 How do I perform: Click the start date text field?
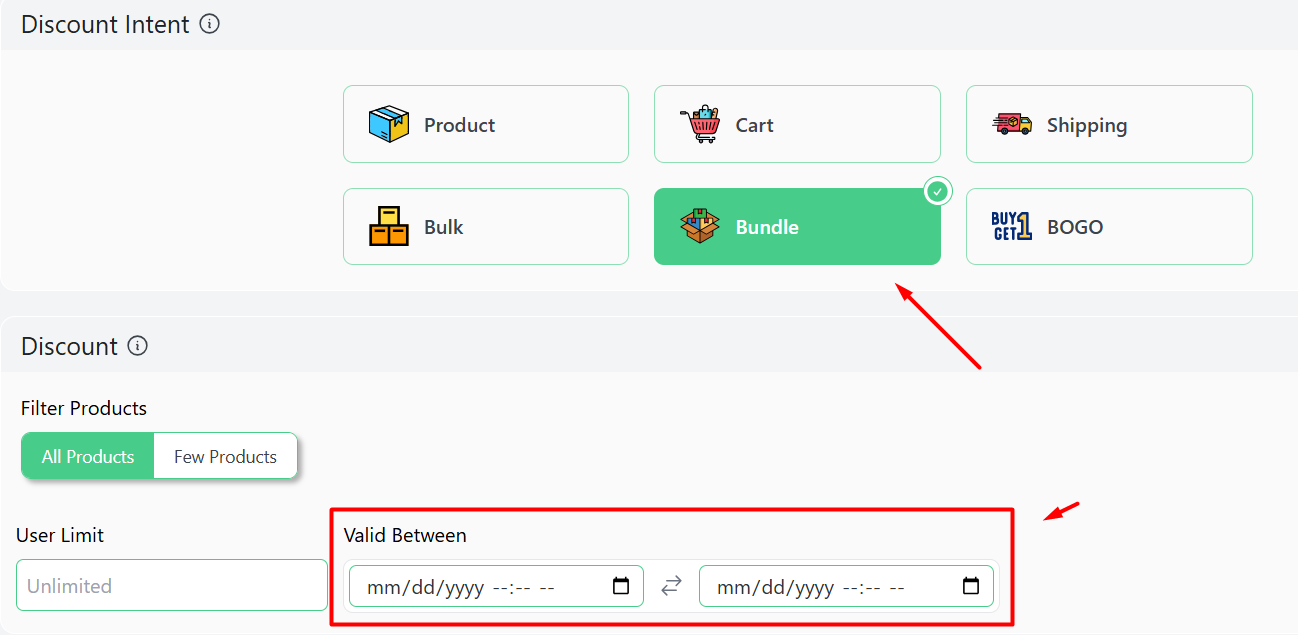click(x=496, y=586)
